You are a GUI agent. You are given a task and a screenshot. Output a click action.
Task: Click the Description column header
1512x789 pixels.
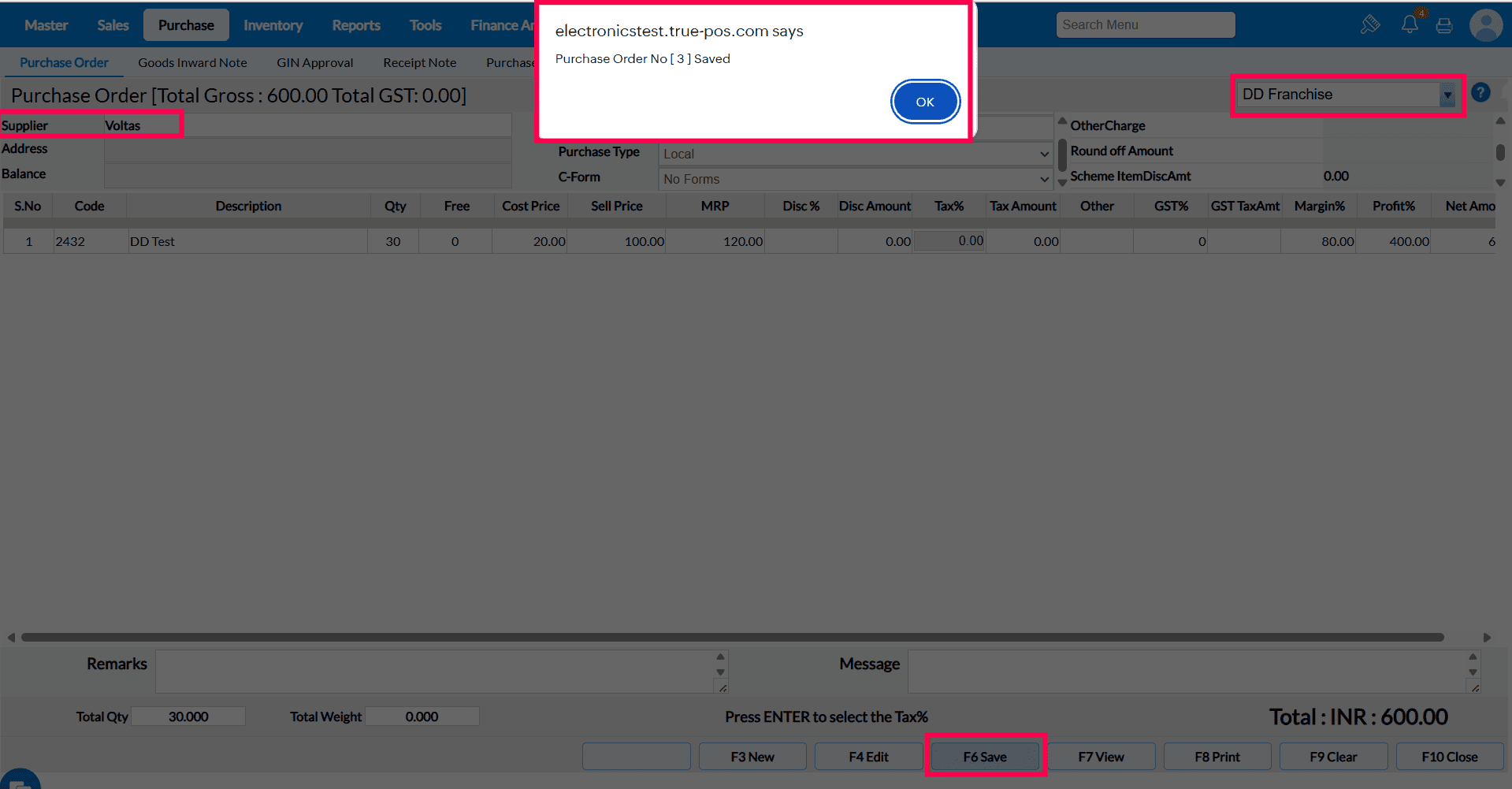248,206
